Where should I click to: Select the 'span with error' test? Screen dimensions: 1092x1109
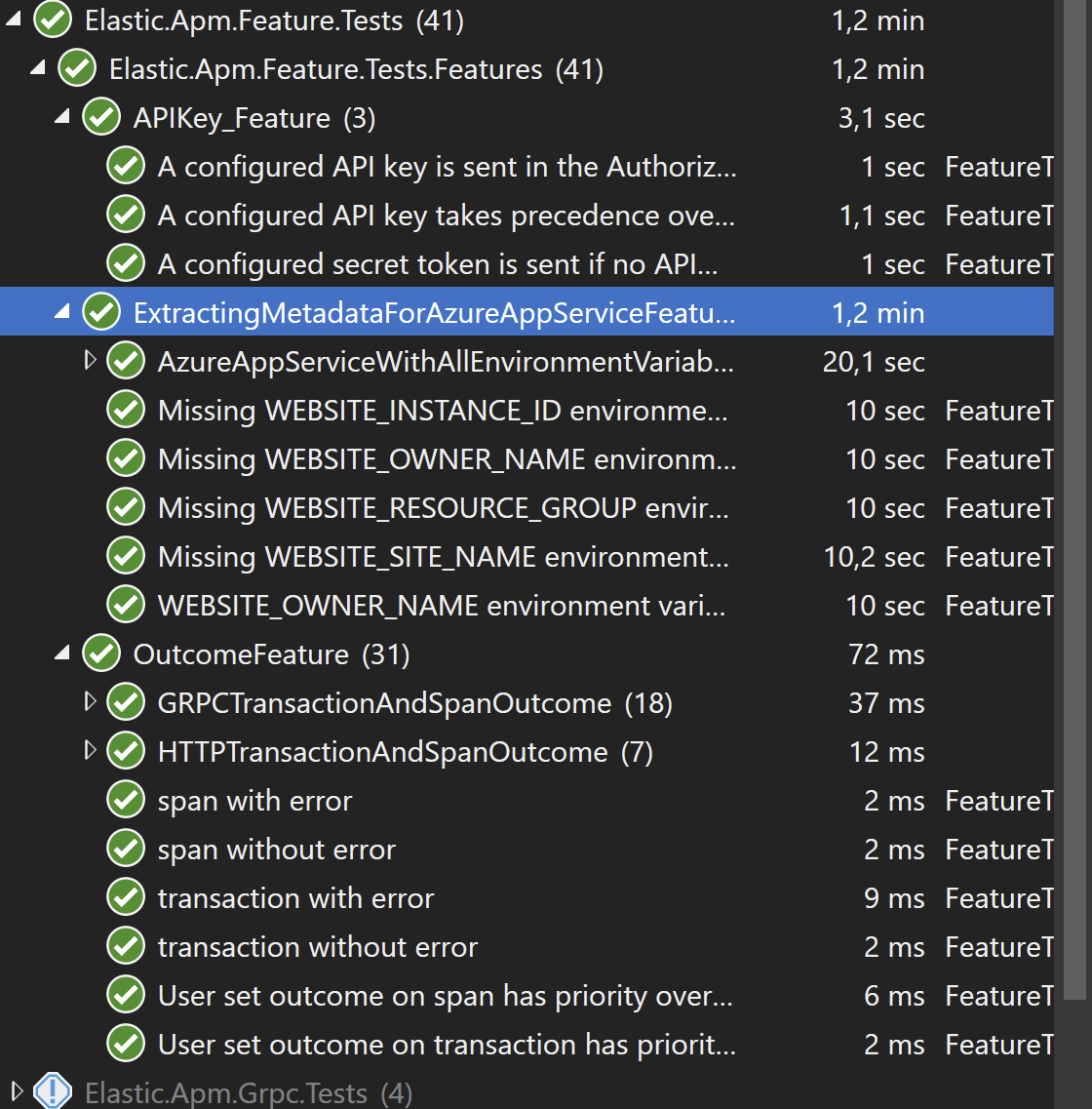pyautogui.click(x=254, y=802)
